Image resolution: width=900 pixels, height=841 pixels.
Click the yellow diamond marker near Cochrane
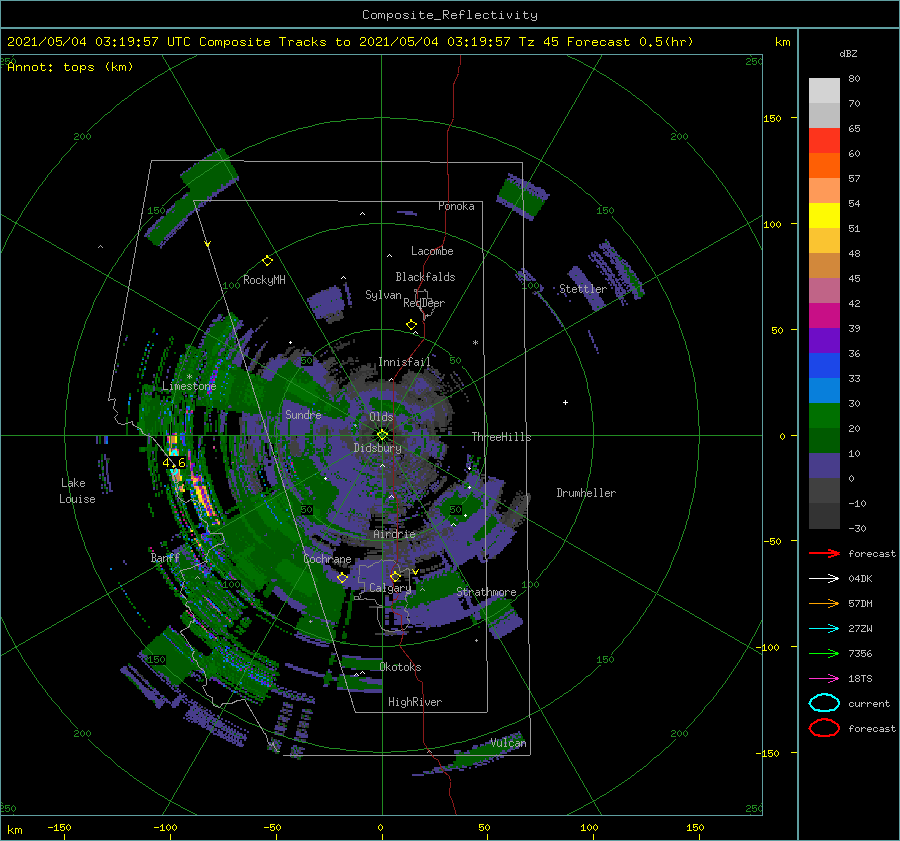342,578
